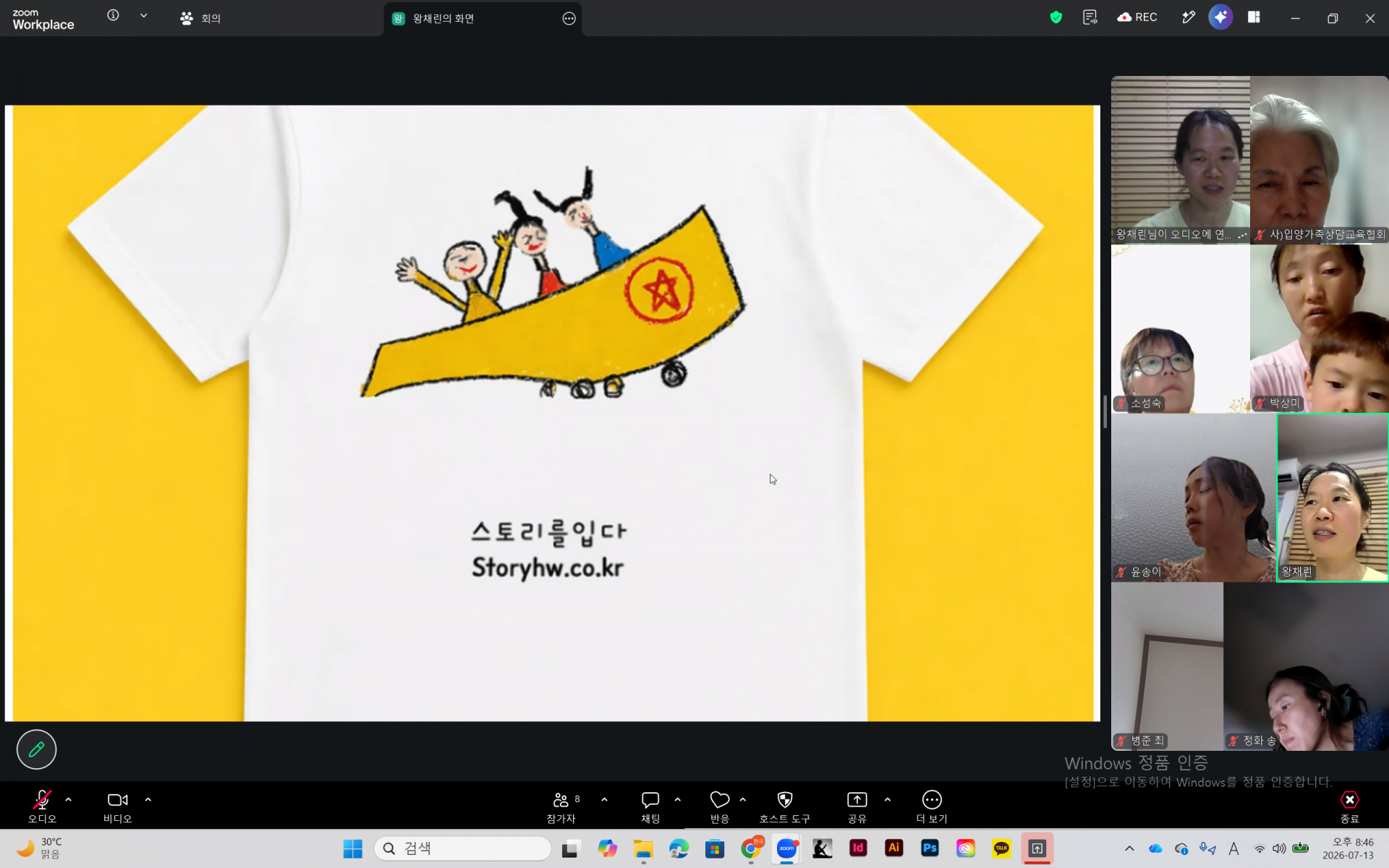Open the 더 보기 more menu
Viewport: 1389px width, 868px height.
click(932, 806)
